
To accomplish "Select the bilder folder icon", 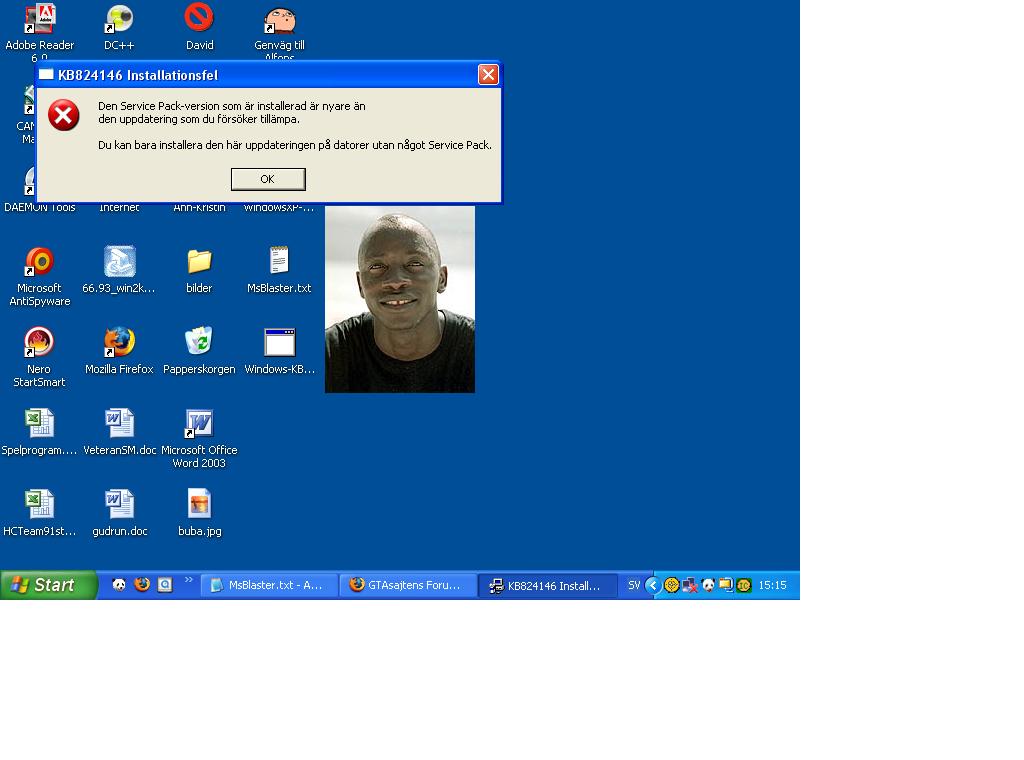I will click(199, 262).
